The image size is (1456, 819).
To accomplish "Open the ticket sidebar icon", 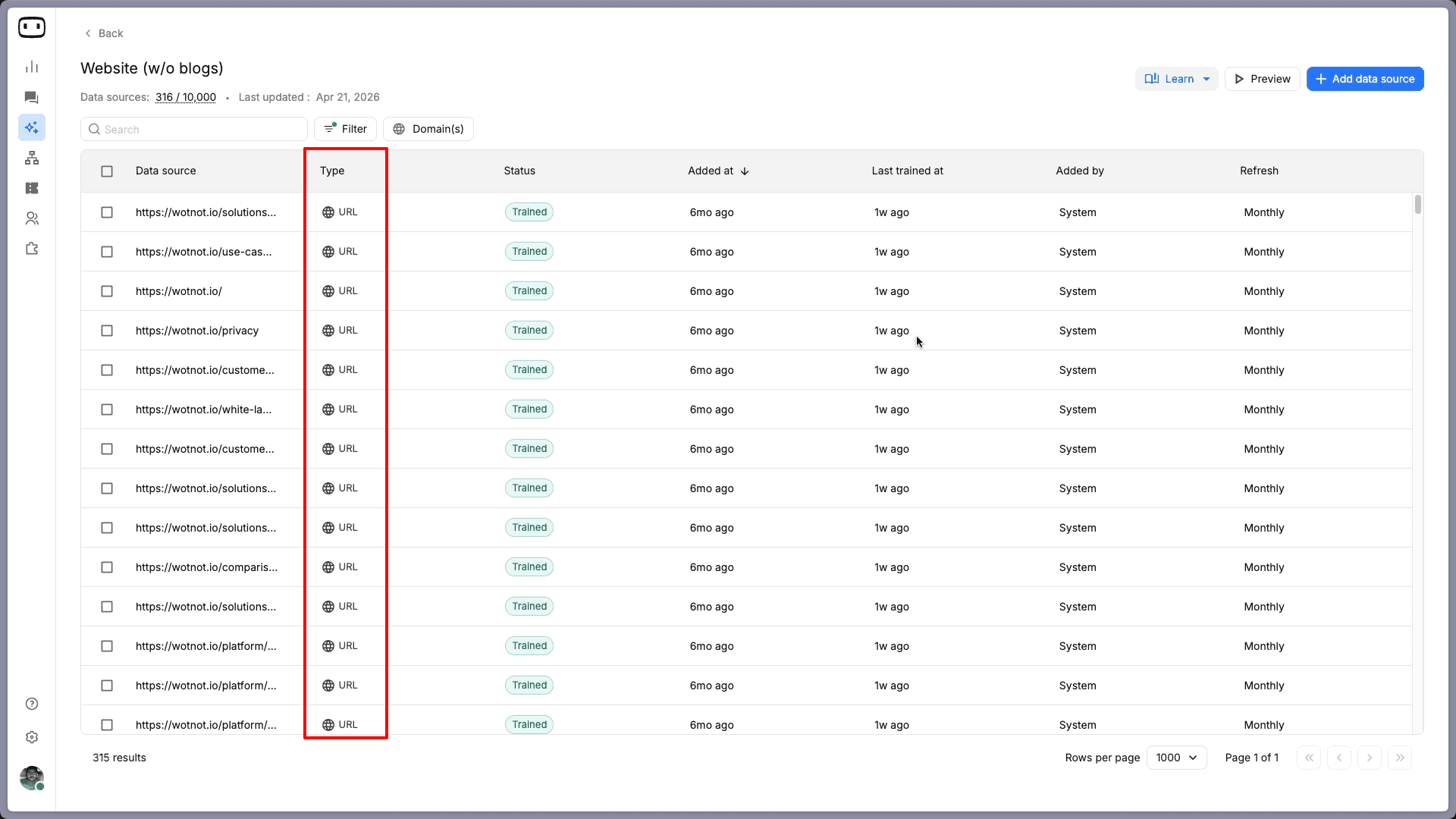I will click(32, 188).
